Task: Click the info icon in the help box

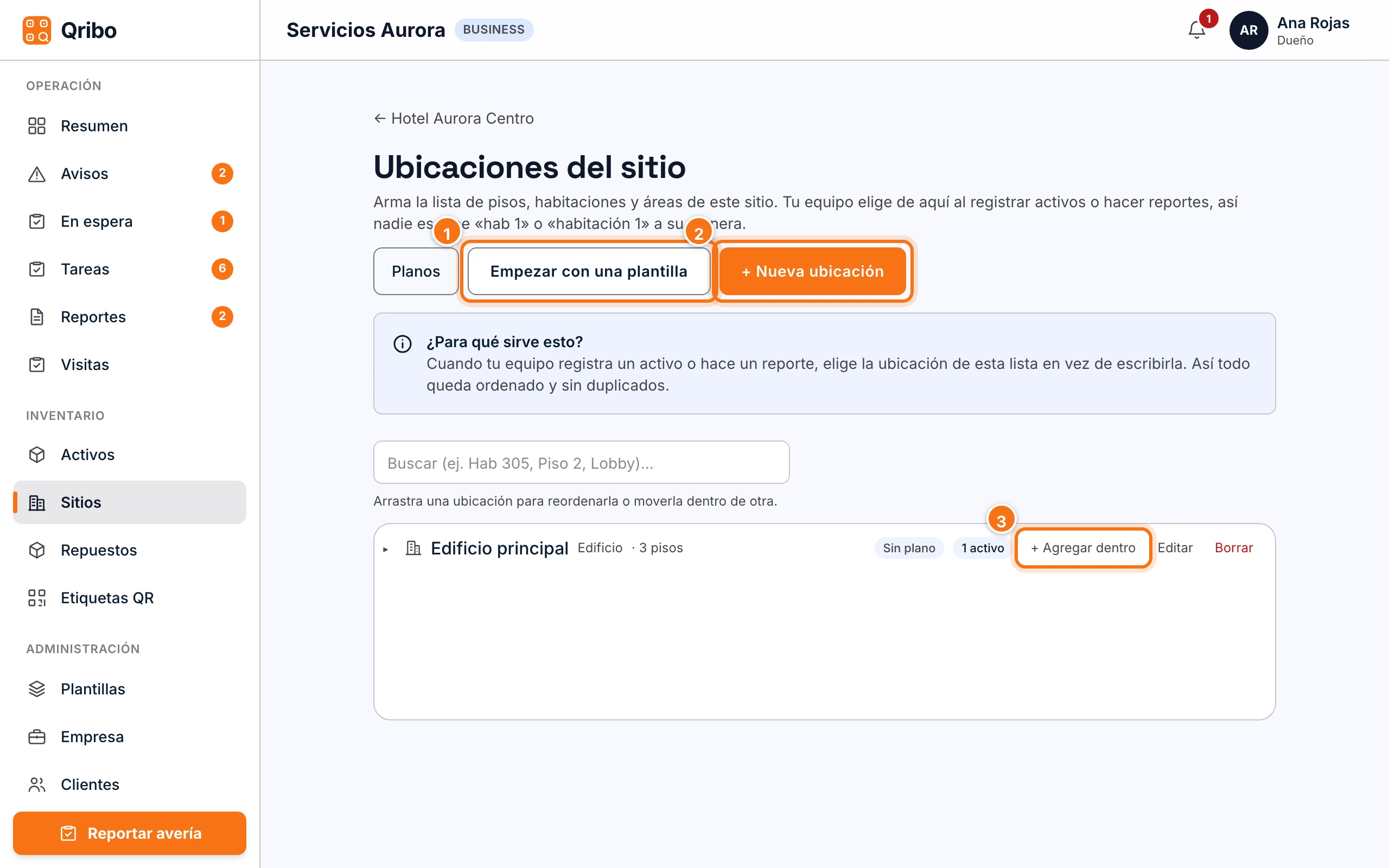Action: pos(403,343)
